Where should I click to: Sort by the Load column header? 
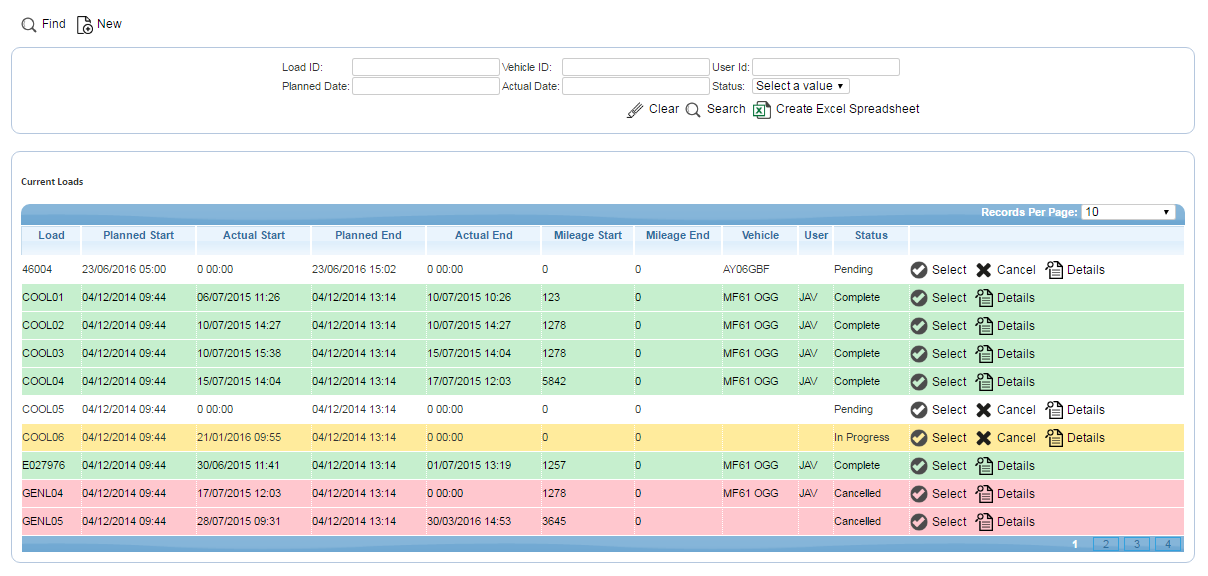(x=52, y=236)
